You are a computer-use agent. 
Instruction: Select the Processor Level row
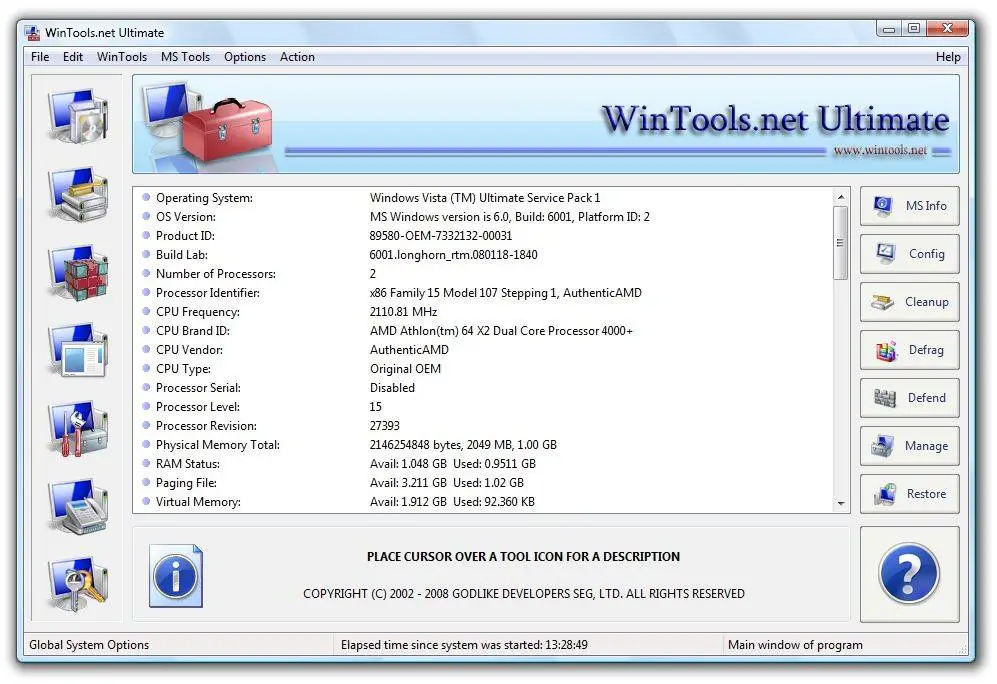click(483, 407)
